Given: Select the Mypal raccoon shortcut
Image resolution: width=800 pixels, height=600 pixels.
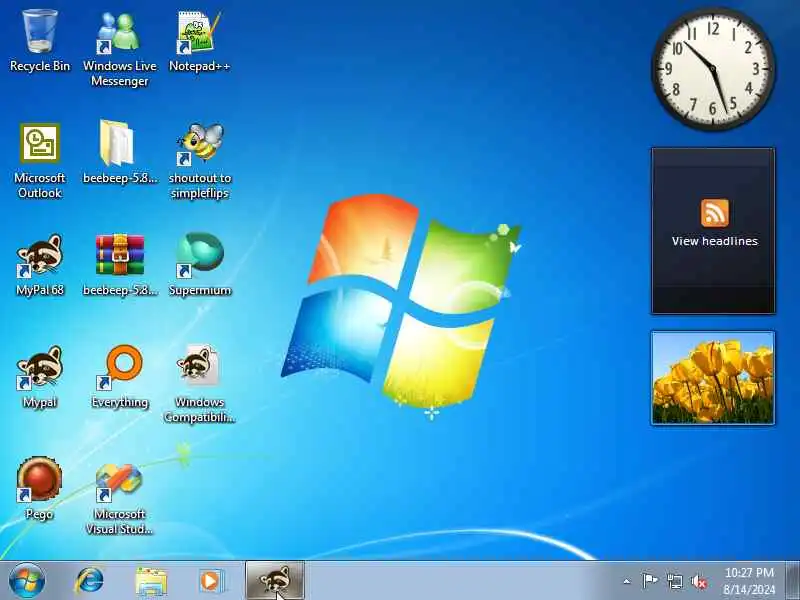Looking at the screenshot, I should pyautogui.click(x=40, y=378).
